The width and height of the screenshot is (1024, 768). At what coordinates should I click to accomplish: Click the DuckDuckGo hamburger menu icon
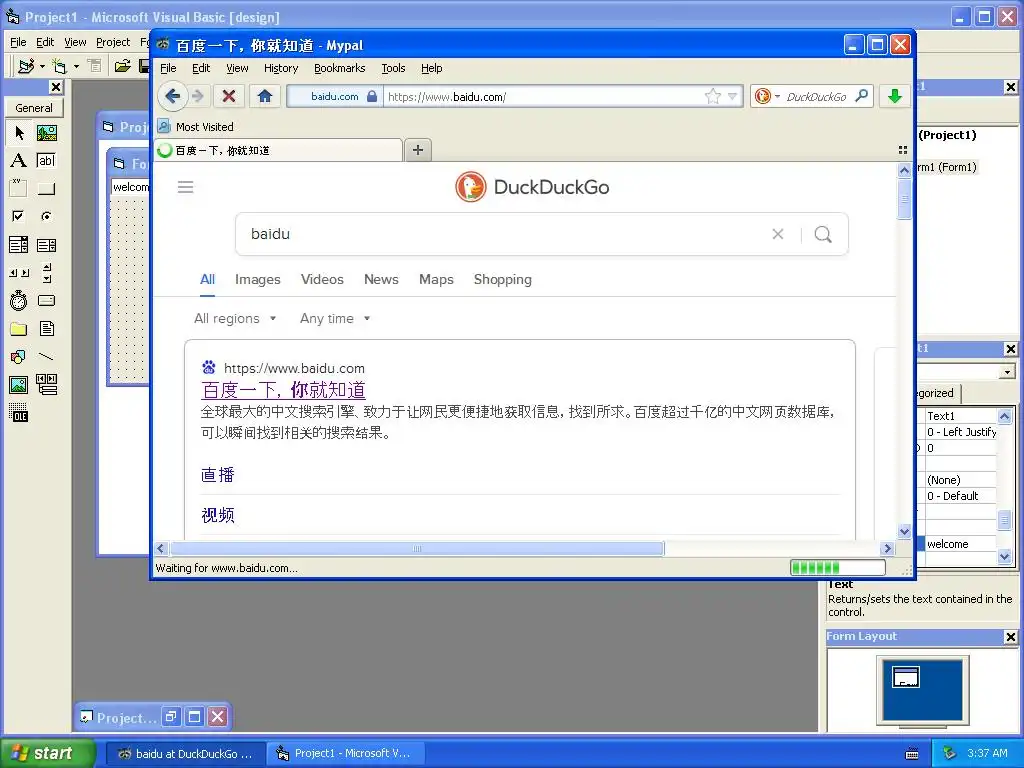point(185,187)
